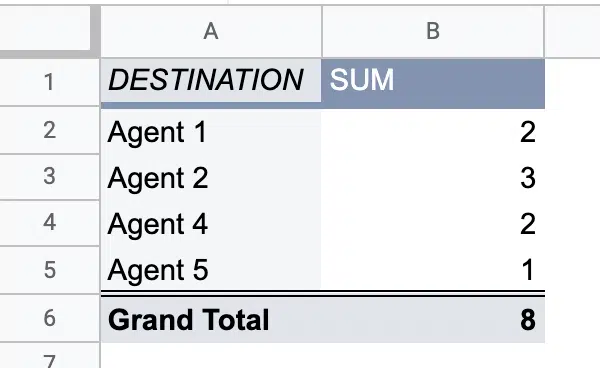This screenshot has height=368, width=600.
Task: Select row 2 header
Action: click(x=49, y=130)
